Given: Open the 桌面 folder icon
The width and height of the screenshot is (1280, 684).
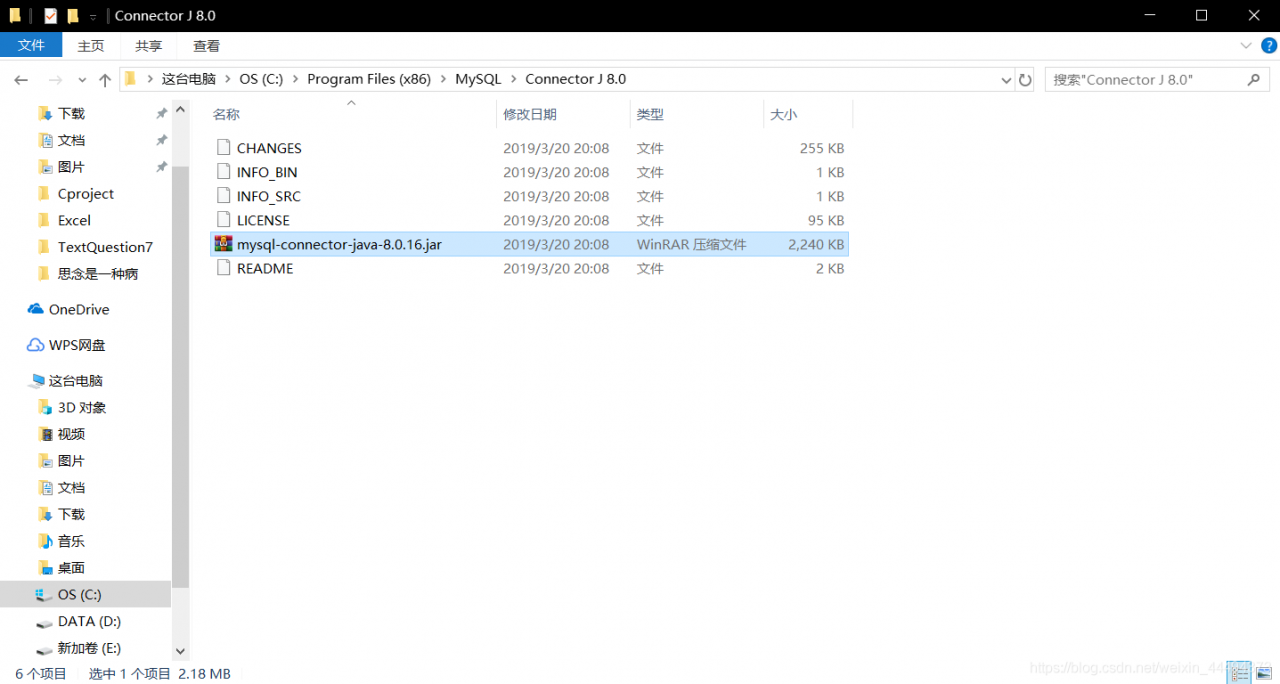Looking at the screenshot, I should click(x=45, y=568).
